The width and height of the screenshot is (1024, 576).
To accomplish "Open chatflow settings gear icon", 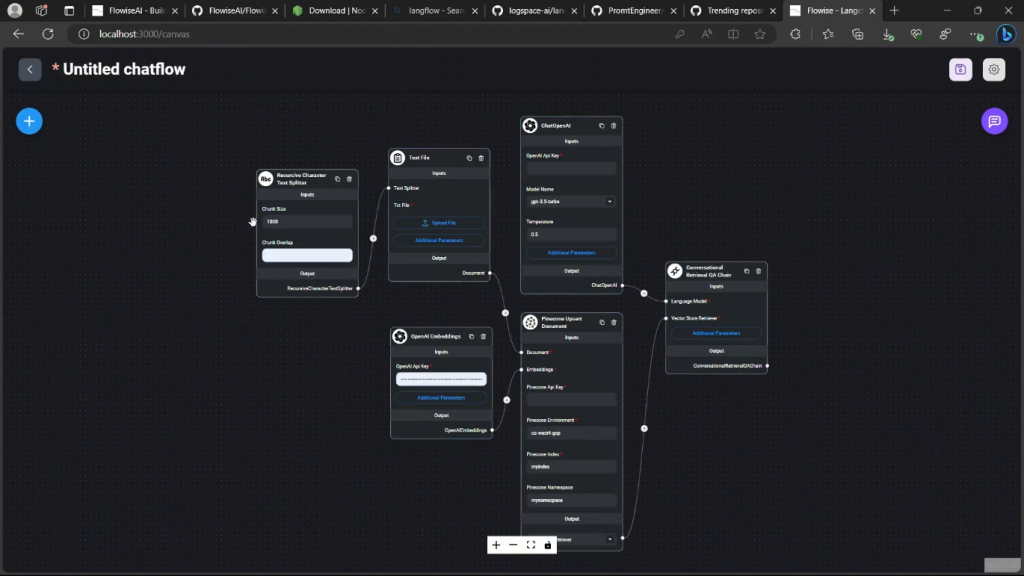I will point(993,69).
